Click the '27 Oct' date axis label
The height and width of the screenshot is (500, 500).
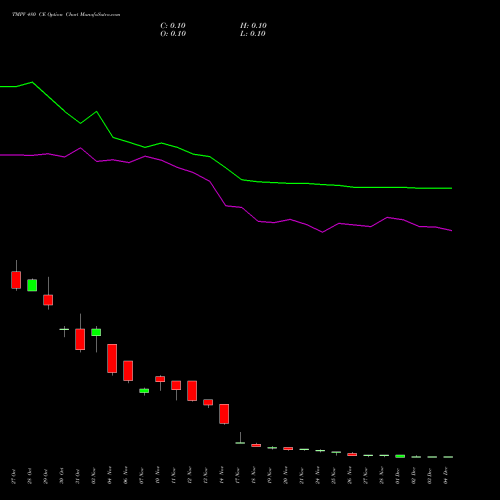(x=14, y=476)
